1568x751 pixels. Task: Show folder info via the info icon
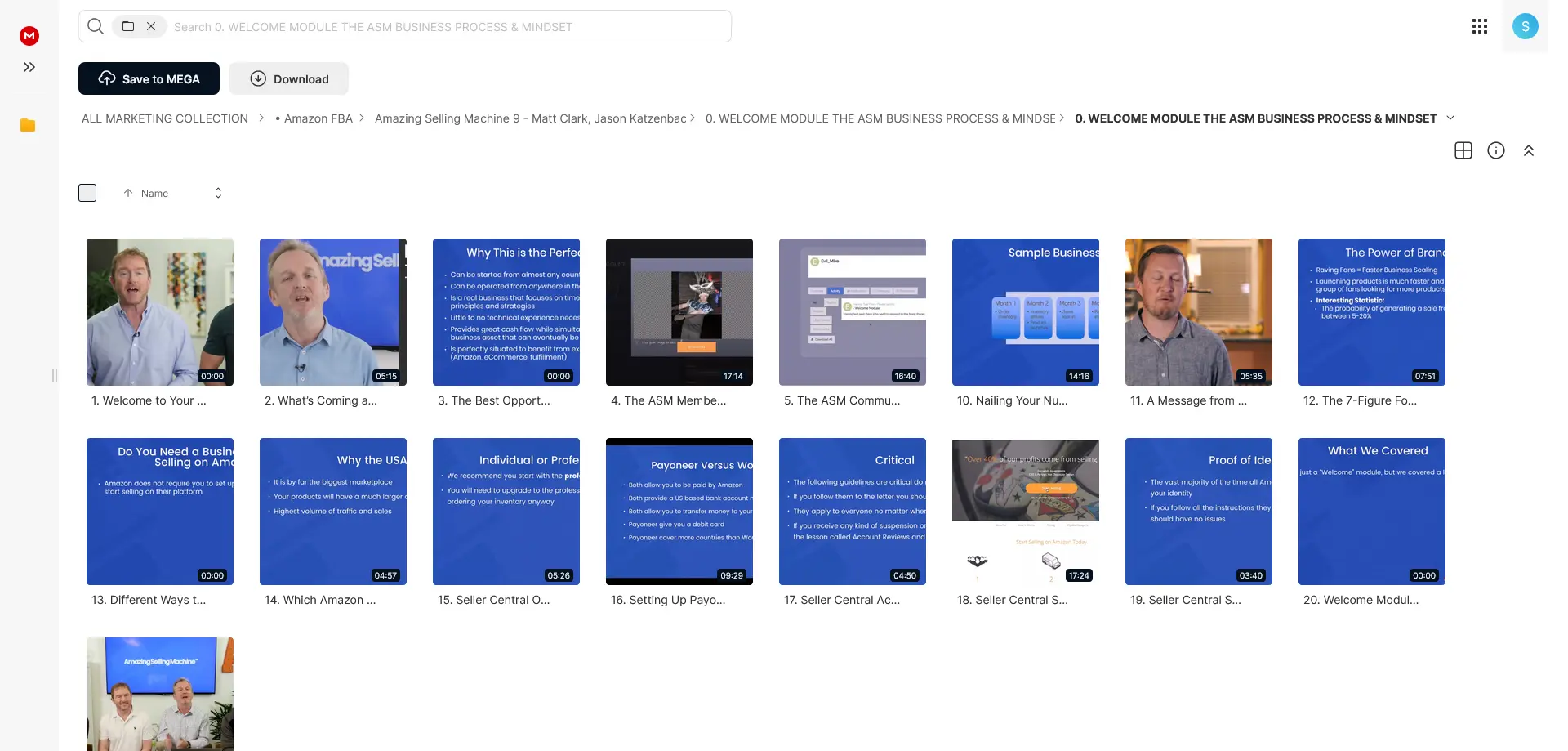(1496, 150)
